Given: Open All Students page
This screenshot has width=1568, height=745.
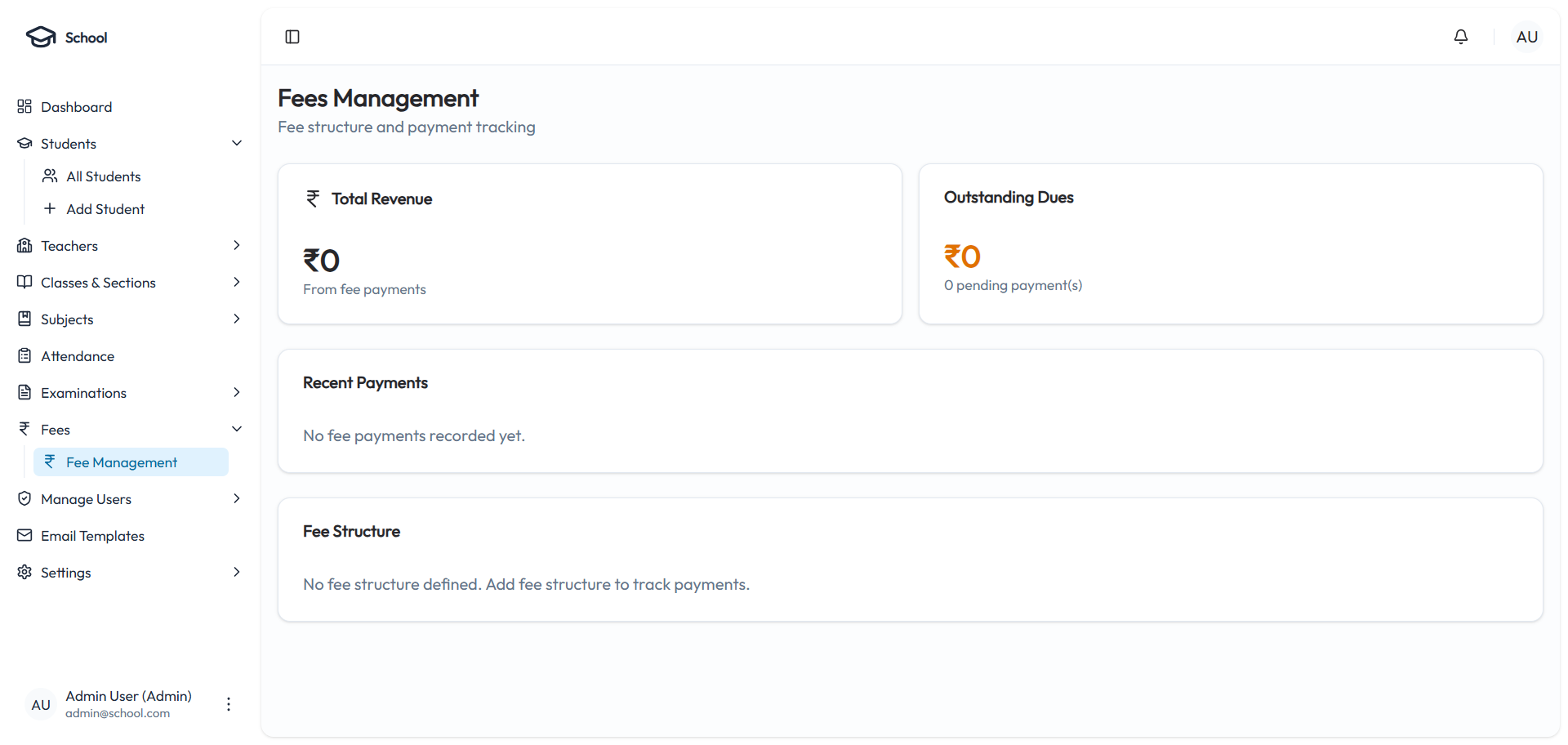Looking at the screenshot, I should (104, 176).
